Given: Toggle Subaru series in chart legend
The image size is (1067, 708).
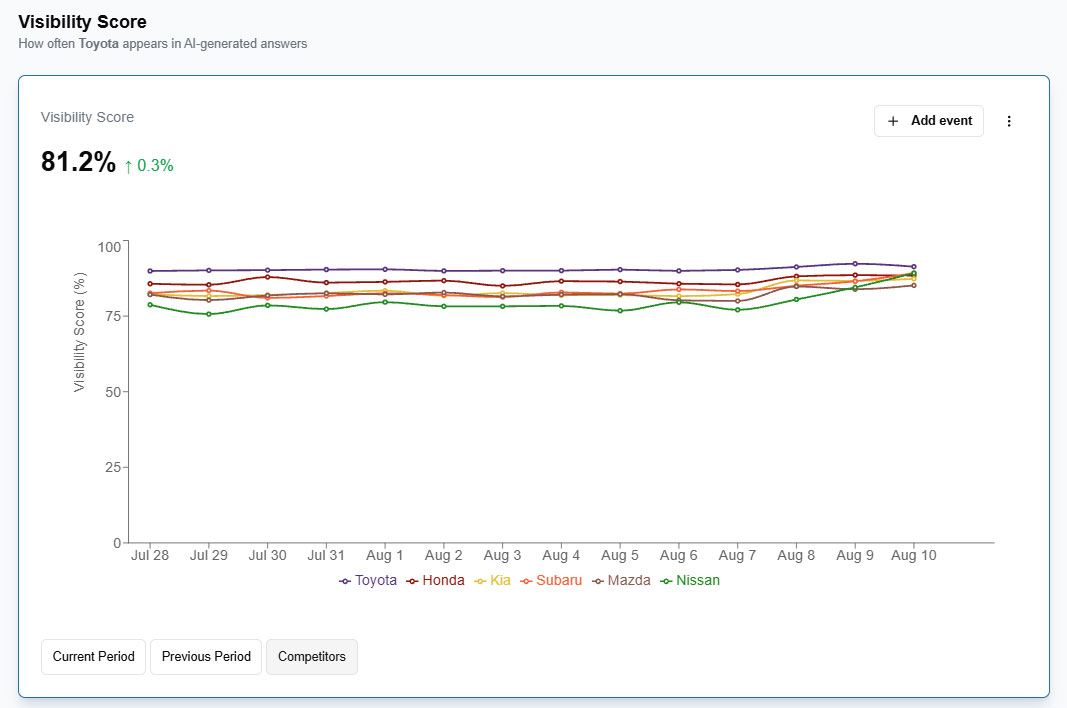Looking at the screenshot, I should (551, 581).
